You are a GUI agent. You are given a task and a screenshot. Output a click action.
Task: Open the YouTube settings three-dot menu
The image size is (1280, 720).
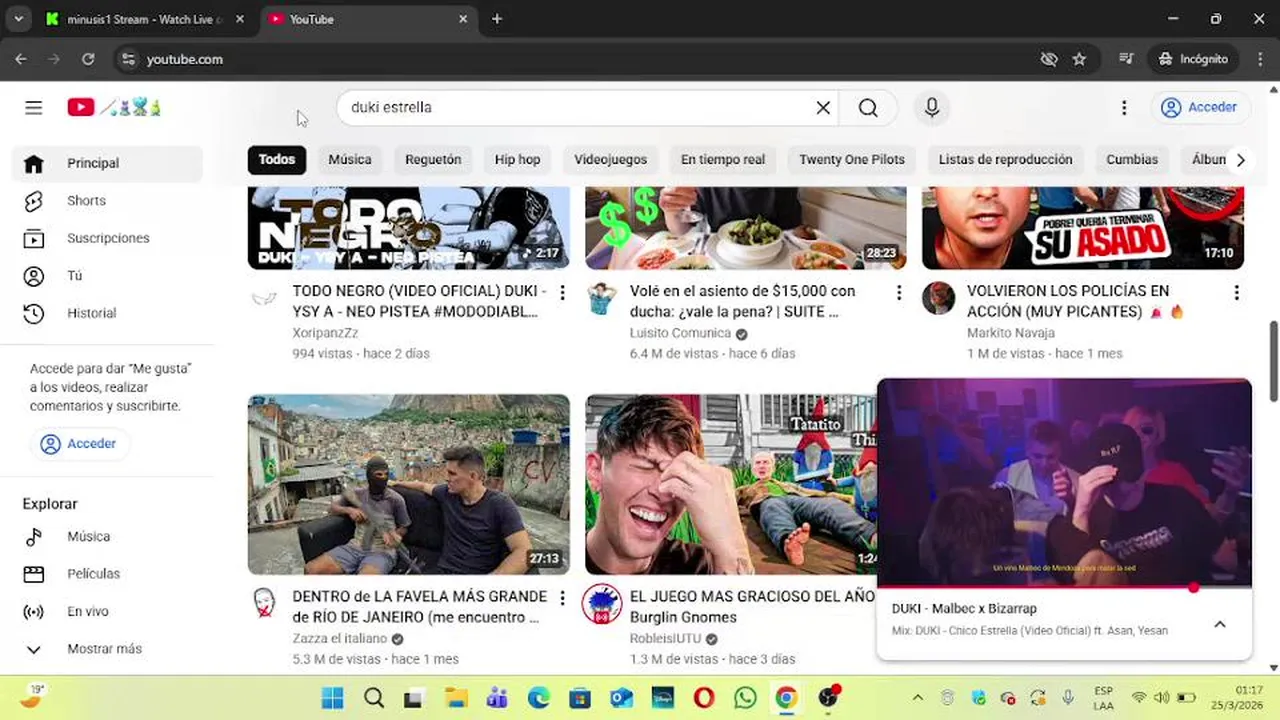point(1124,107)
